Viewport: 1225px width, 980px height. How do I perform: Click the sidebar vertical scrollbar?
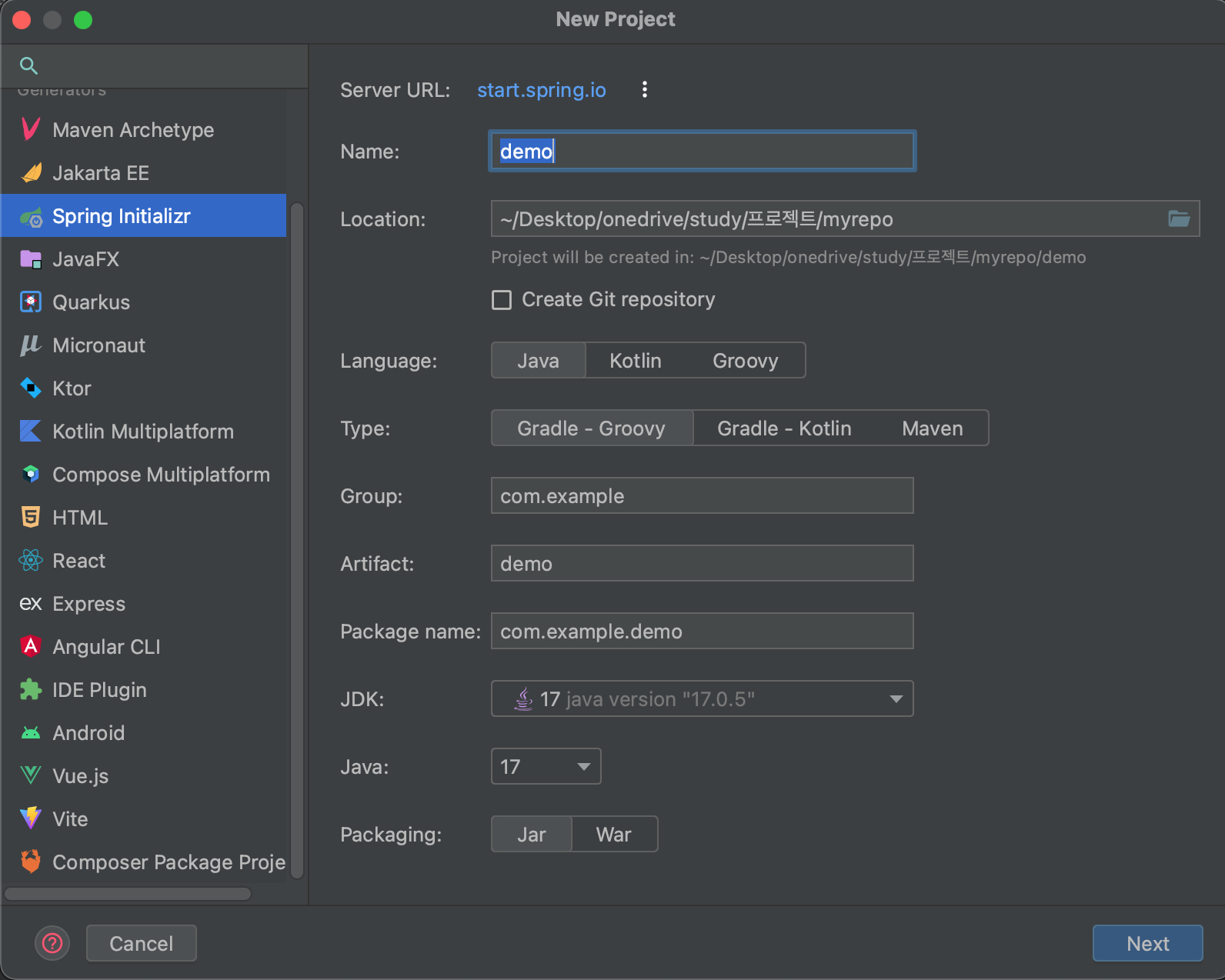click(297, 540)
